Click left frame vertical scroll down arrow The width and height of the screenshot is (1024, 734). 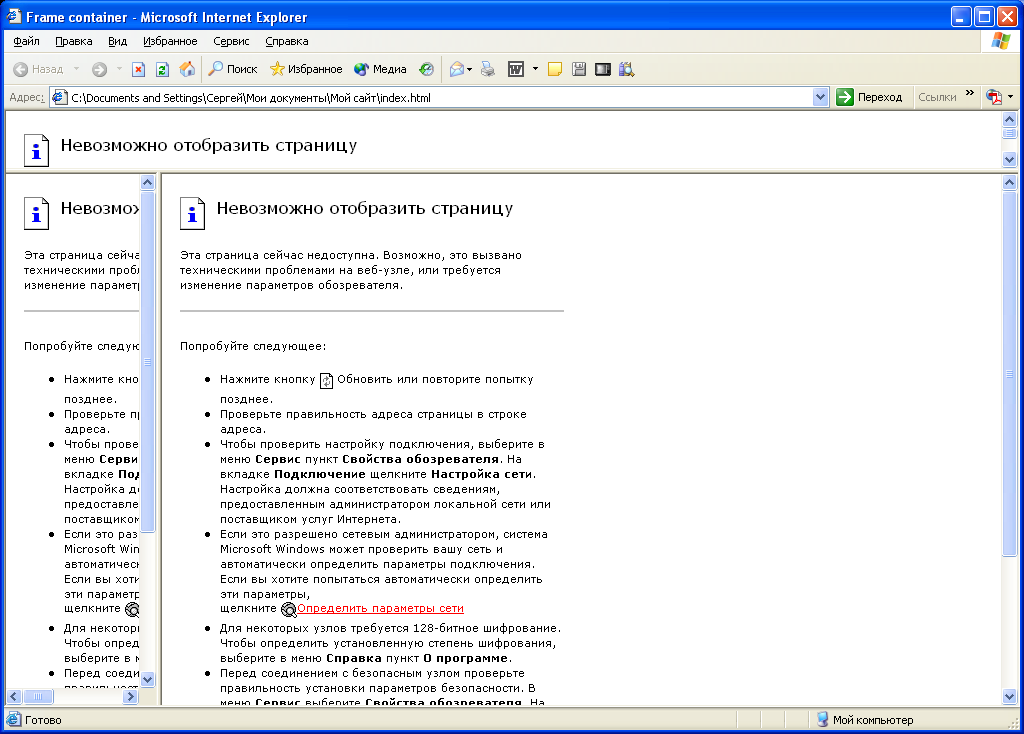tap(148, 680)
